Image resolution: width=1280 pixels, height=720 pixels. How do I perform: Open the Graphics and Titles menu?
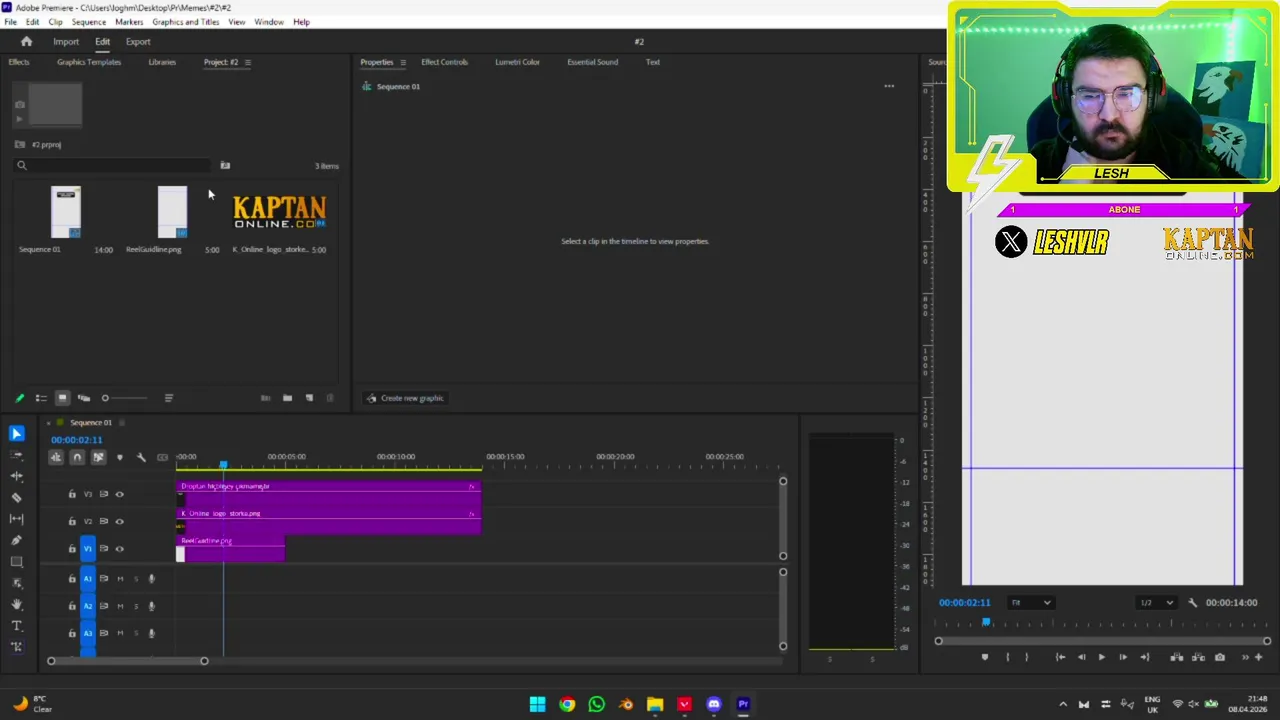186,22
